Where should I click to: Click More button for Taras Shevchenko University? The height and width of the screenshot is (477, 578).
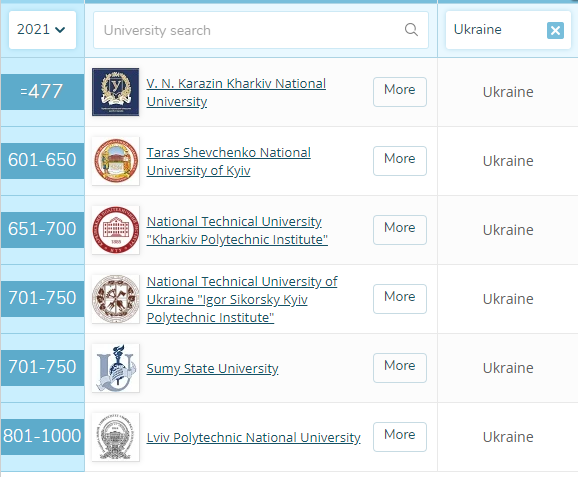click(400, 161)
